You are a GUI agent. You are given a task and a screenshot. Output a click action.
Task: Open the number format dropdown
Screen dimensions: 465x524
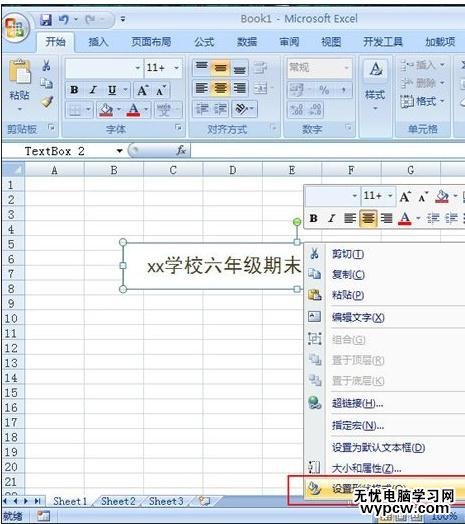(346, 68)
